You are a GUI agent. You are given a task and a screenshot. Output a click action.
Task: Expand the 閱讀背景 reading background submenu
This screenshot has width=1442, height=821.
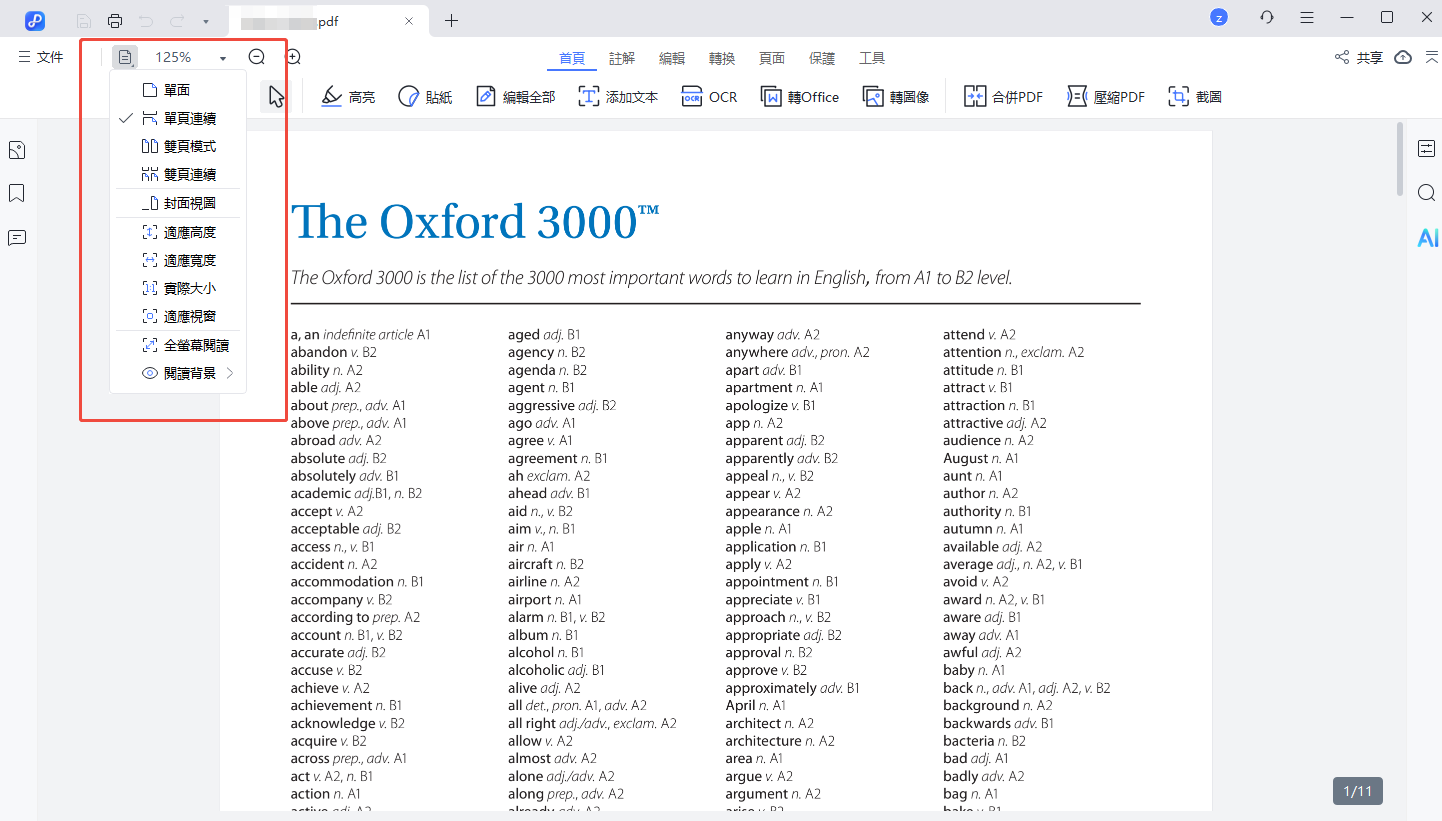tap(178, 373)
